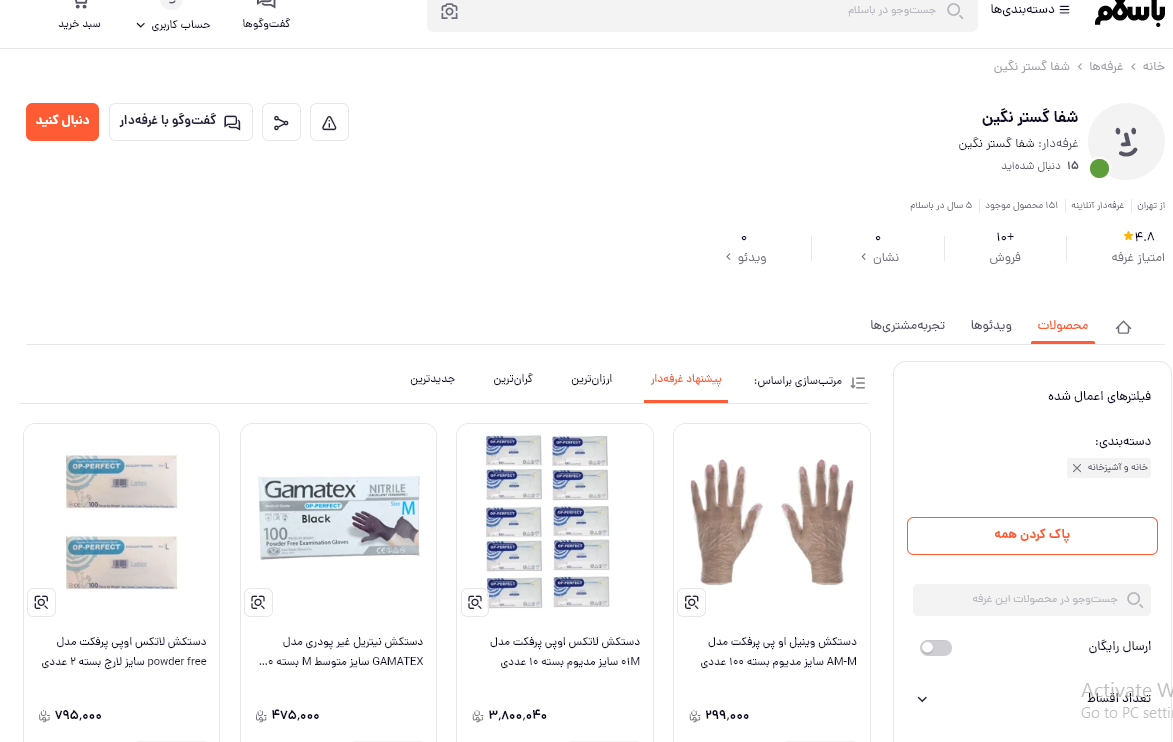Open the Gamatex nitrile gloves product image
Screen dimensions: 1173x742
(339, 518)
